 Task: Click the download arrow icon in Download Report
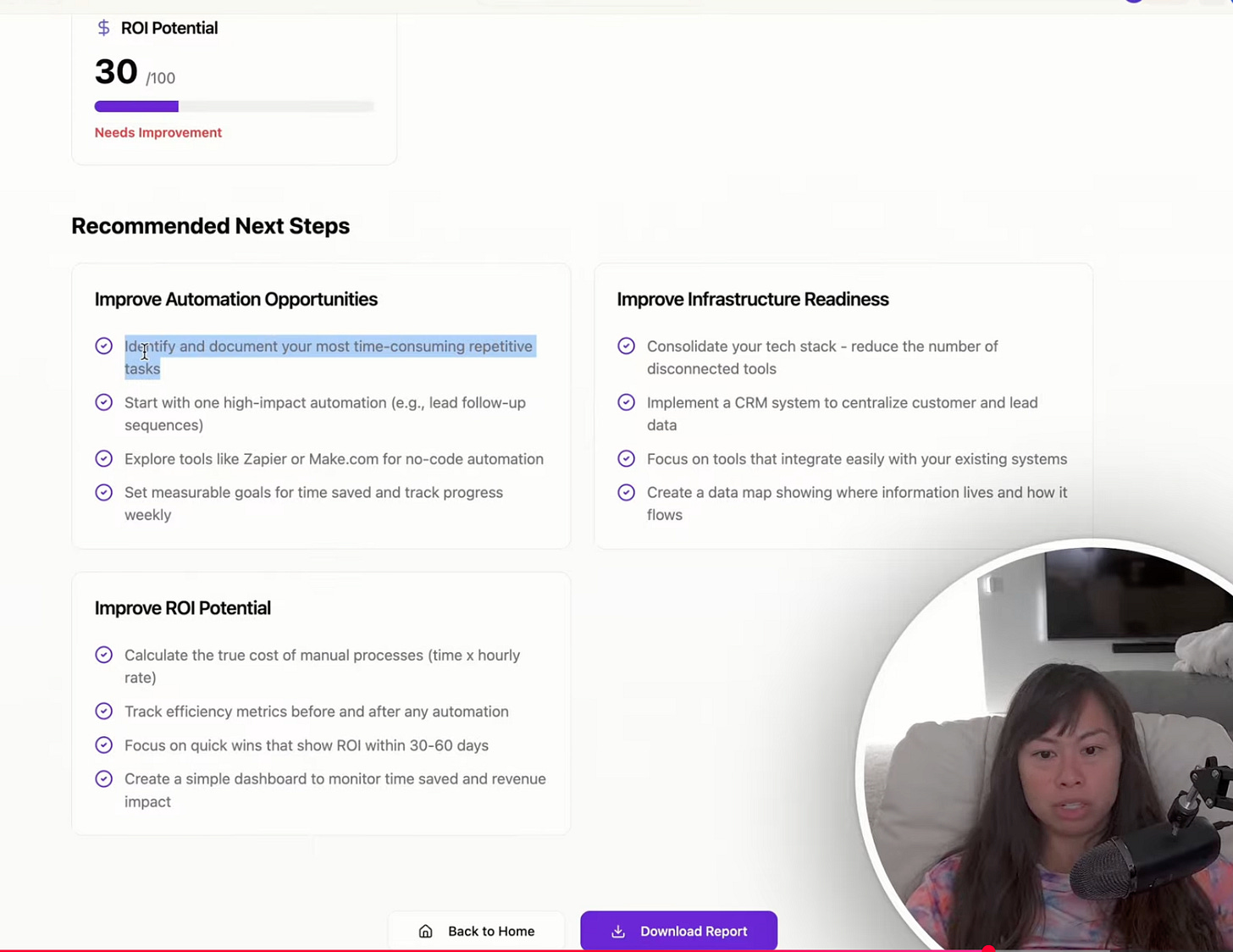[x=619, y=931]
